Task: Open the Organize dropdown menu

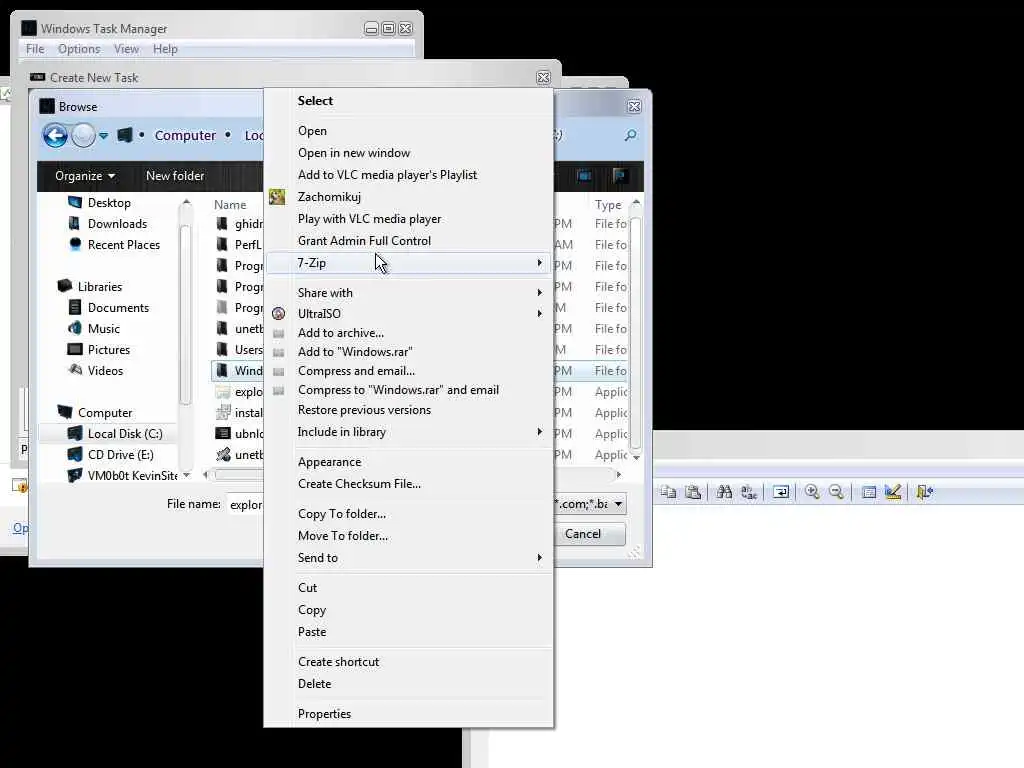Action: tap(85, 176)
